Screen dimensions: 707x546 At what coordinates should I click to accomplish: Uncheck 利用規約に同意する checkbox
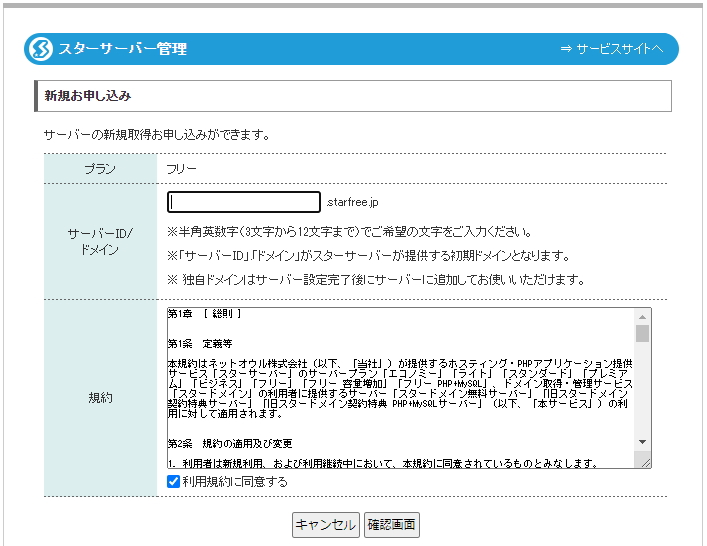click(173, 482)
